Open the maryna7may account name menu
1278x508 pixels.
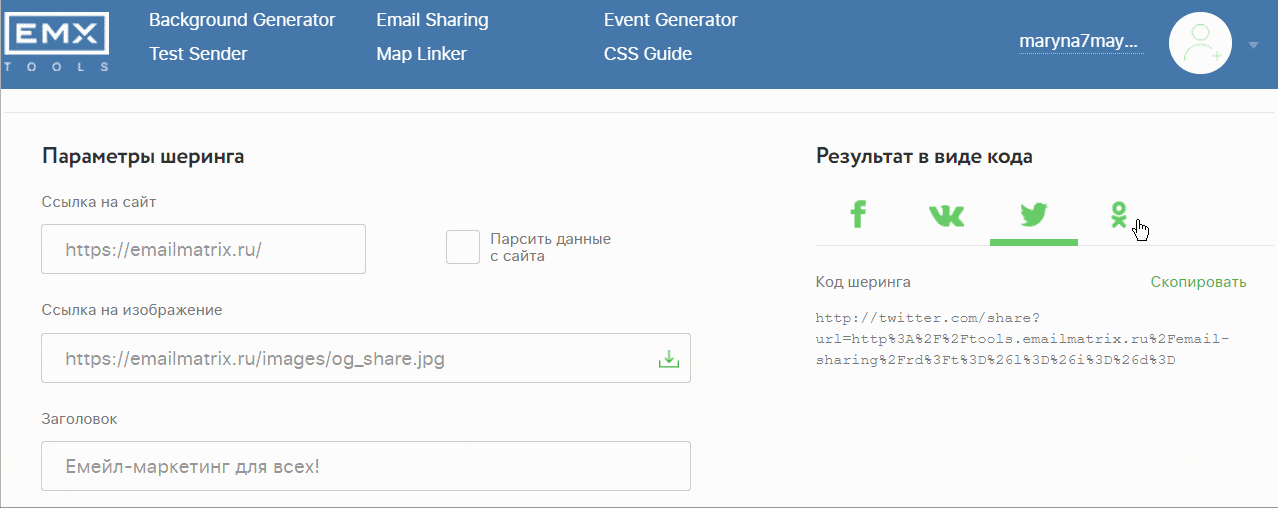click(x=1080, y=42)
